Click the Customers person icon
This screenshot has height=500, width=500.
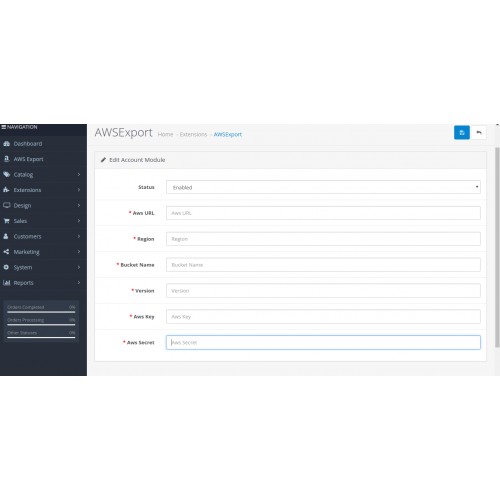(6, 236)
